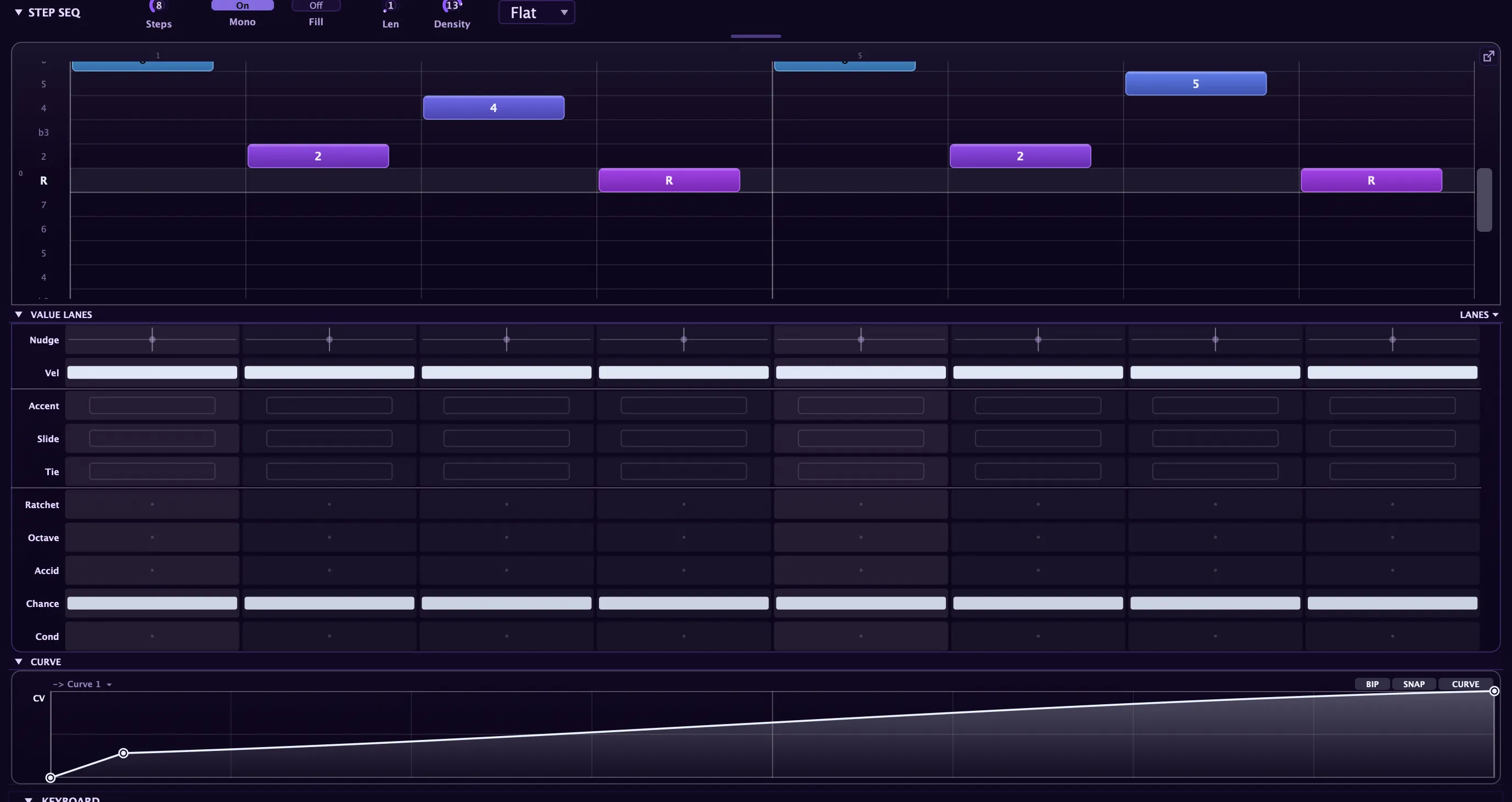Viewport: 1512px width, 802px height.
Task: Collapse the STEP SEQ section
Action: [x=19, y=12]
